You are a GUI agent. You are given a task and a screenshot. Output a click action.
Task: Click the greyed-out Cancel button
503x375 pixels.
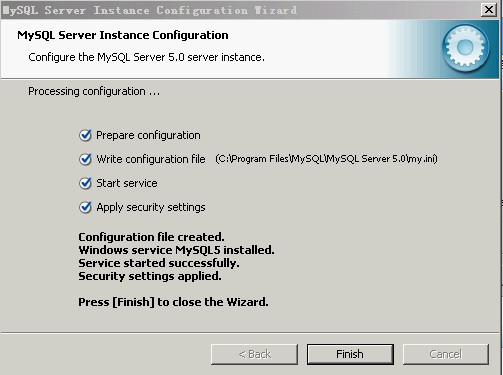[446, 354]
